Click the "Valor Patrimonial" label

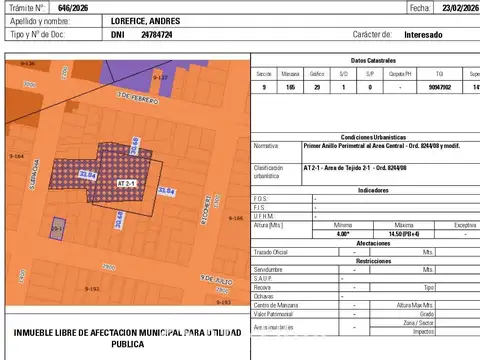coord(273,314)
